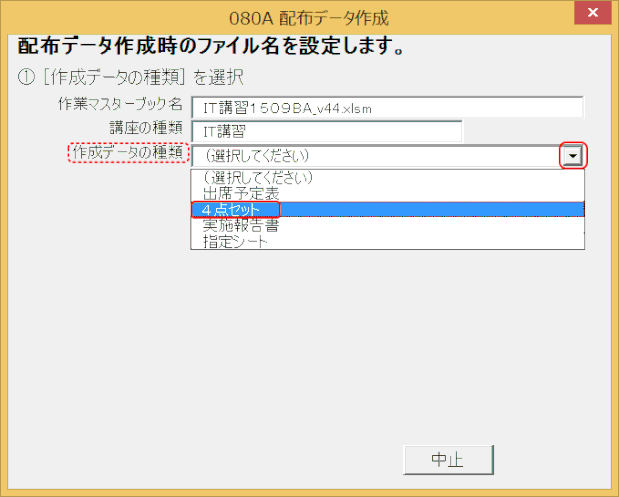The height and width of the screenshot is (497, 619).
Task: Open the 作成データの種類 dropdown arrow
Action: [x=573, y=156]
